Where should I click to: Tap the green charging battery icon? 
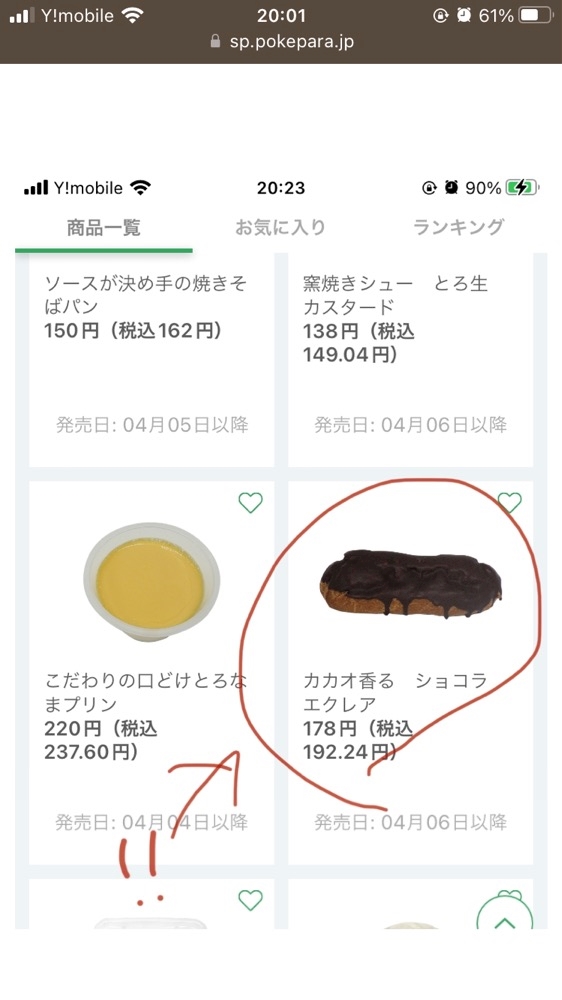pos(522,188)
